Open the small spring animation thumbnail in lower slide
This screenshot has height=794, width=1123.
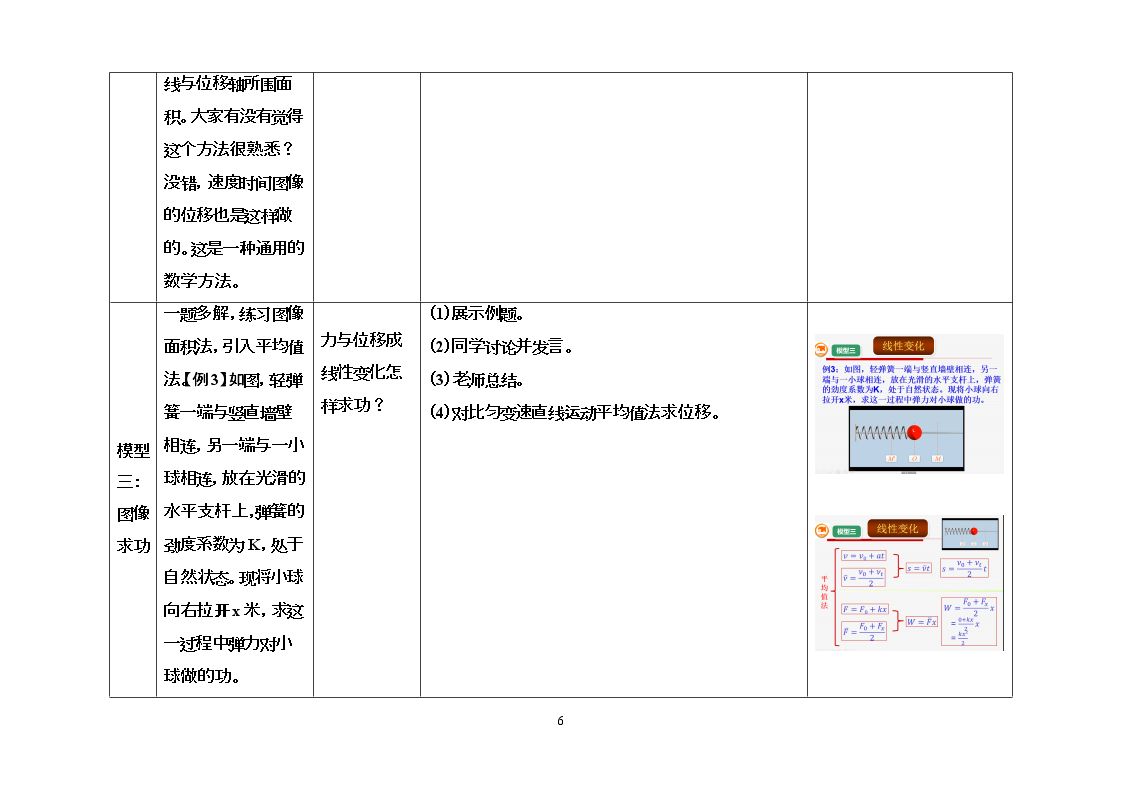tap(970, 534)
